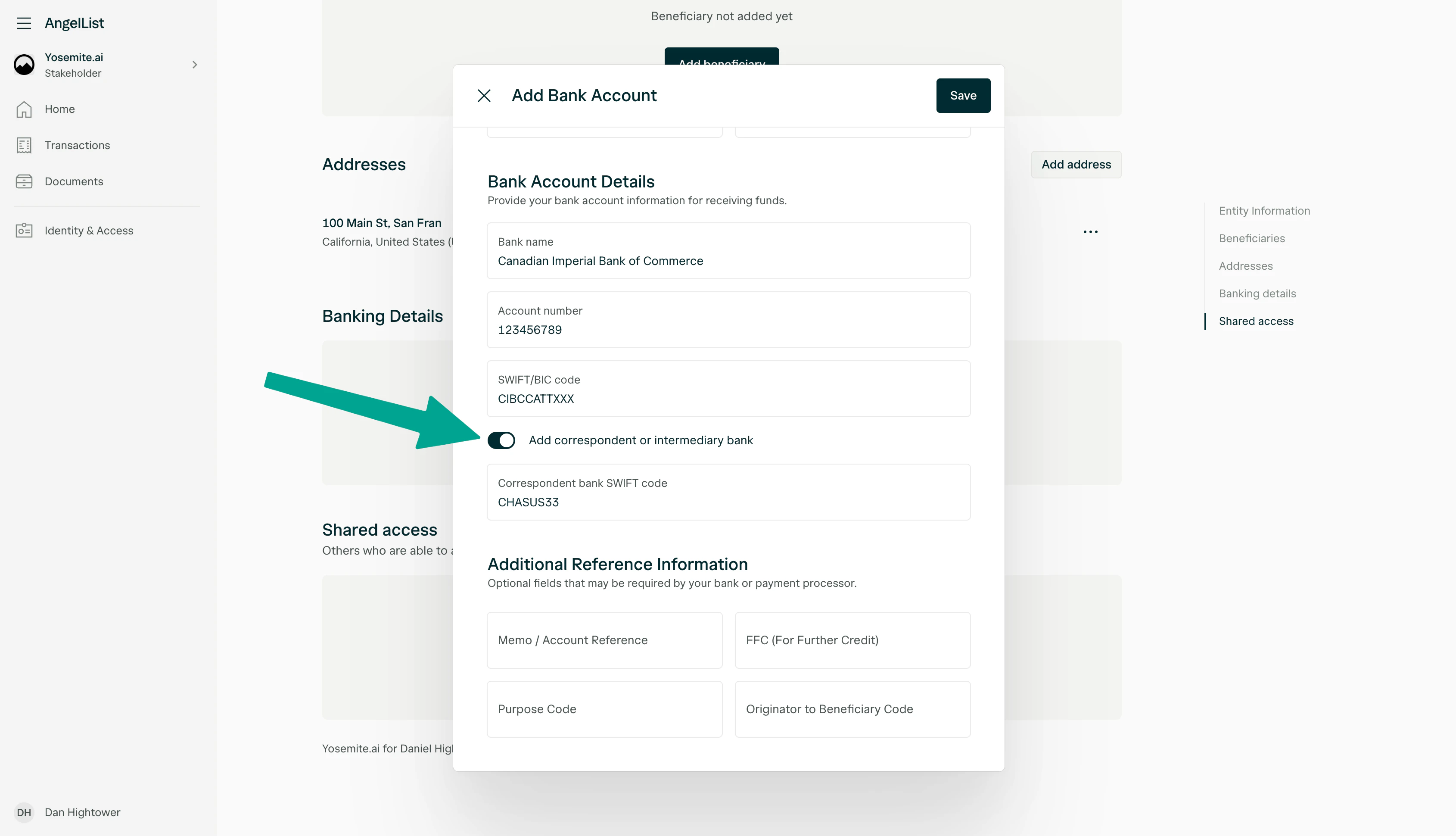The width and height of the screenshot is (1456, 836).
Task: Select the Beneficiaries navigation item
Action: [1252, 238]
